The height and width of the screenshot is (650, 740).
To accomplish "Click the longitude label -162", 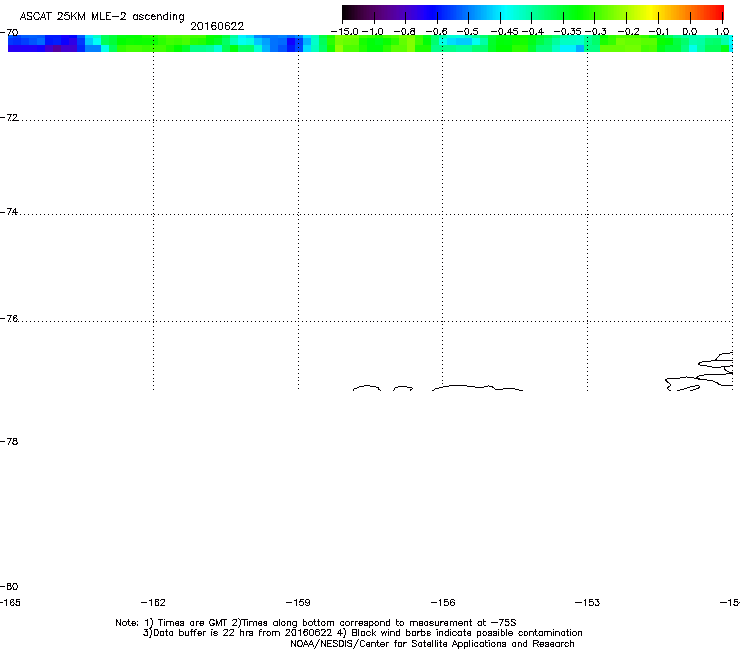I will (153, 603).
